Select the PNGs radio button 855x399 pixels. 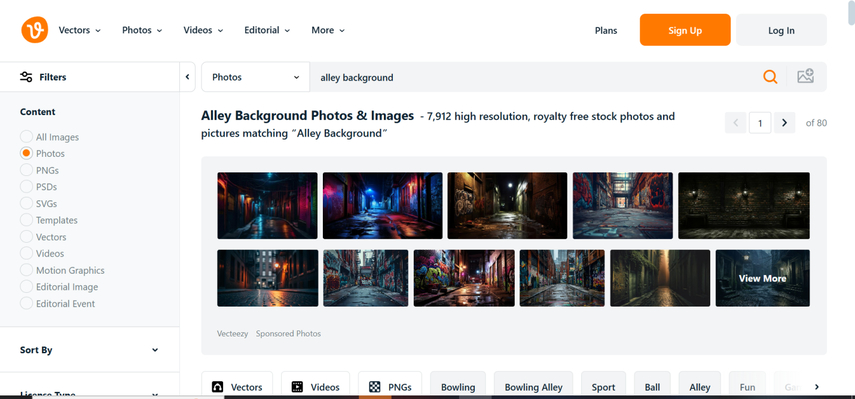click(x=26, y=170)
